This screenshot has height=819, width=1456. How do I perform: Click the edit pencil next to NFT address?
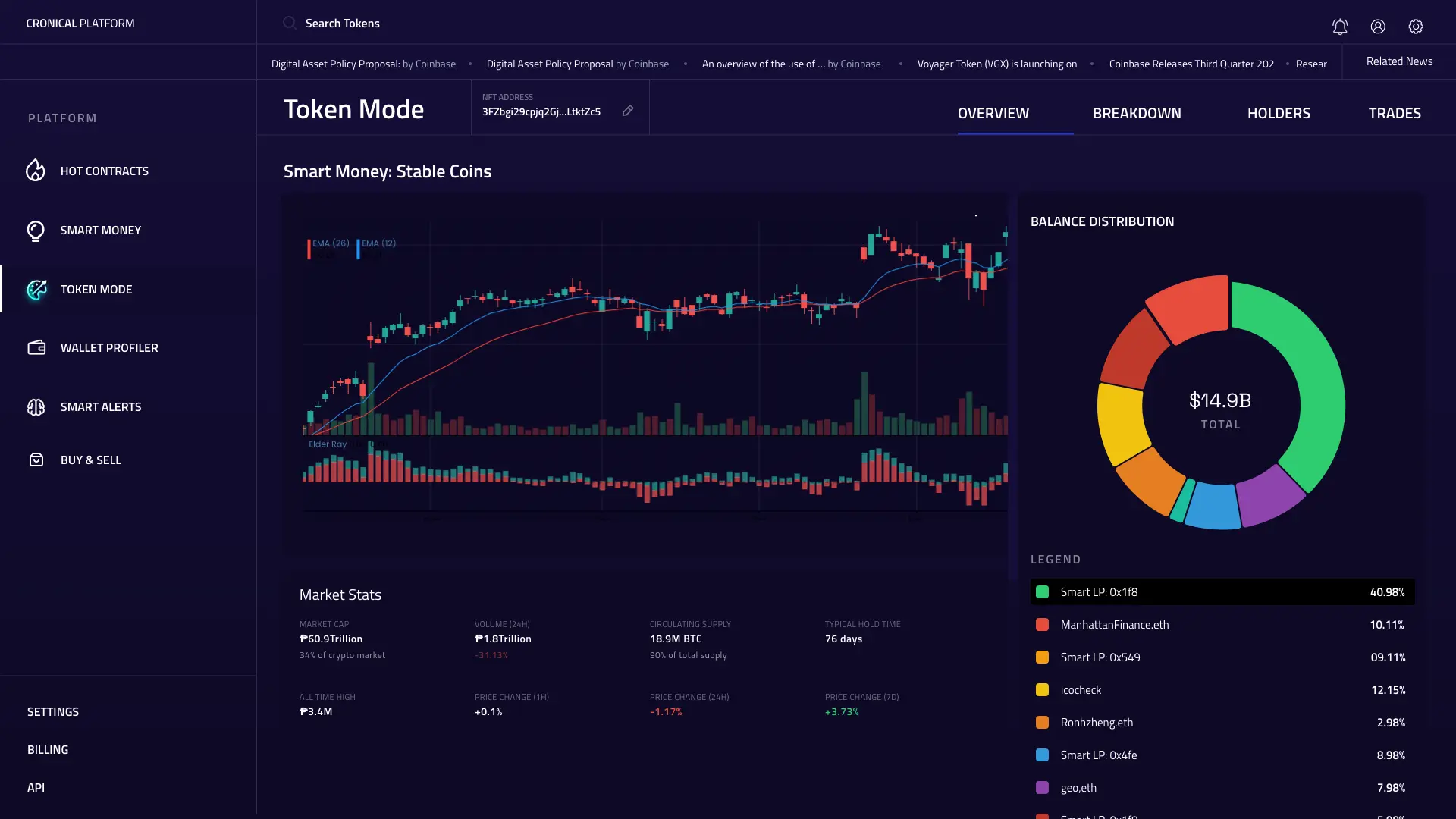tap(628, 111)
